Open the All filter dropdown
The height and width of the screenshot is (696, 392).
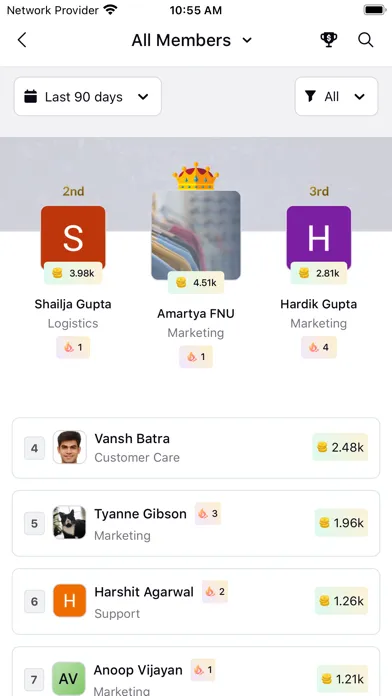point(337,96)
